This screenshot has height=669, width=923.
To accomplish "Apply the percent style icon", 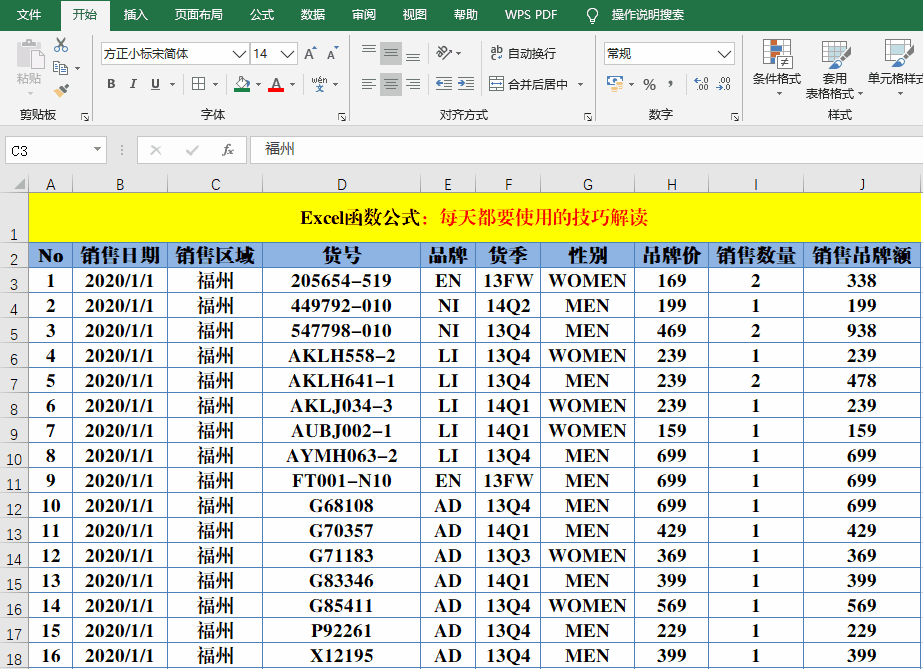I will tap(649, 85).
